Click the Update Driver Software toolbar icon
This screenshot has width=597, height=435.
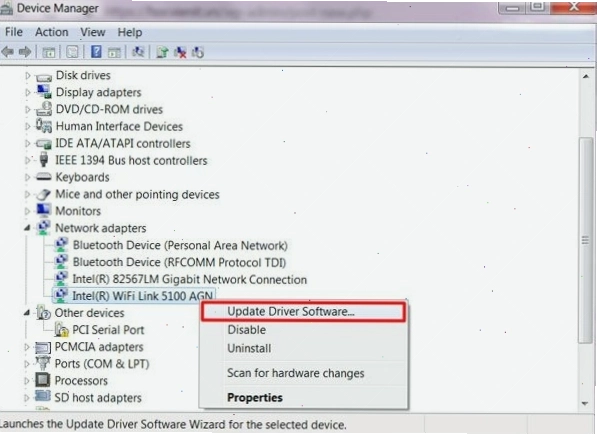coord(162,52)
